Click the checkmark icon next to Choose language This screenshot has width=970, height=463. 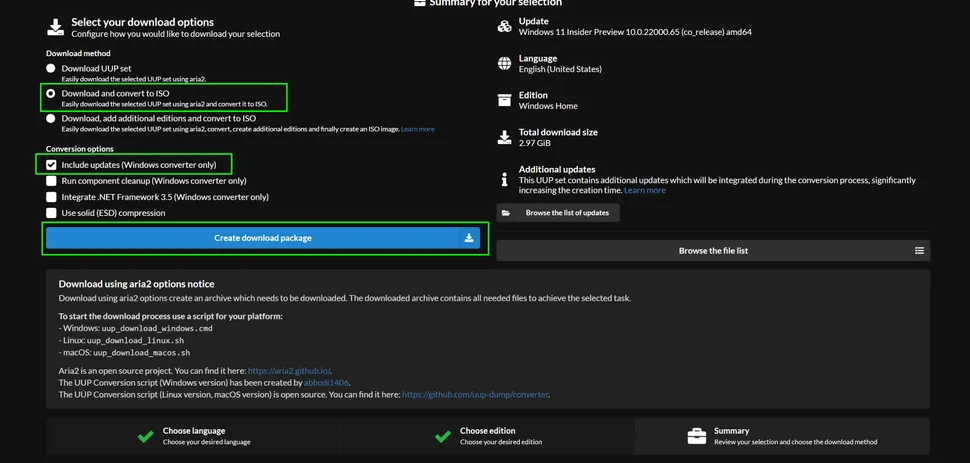coord(146,436)
